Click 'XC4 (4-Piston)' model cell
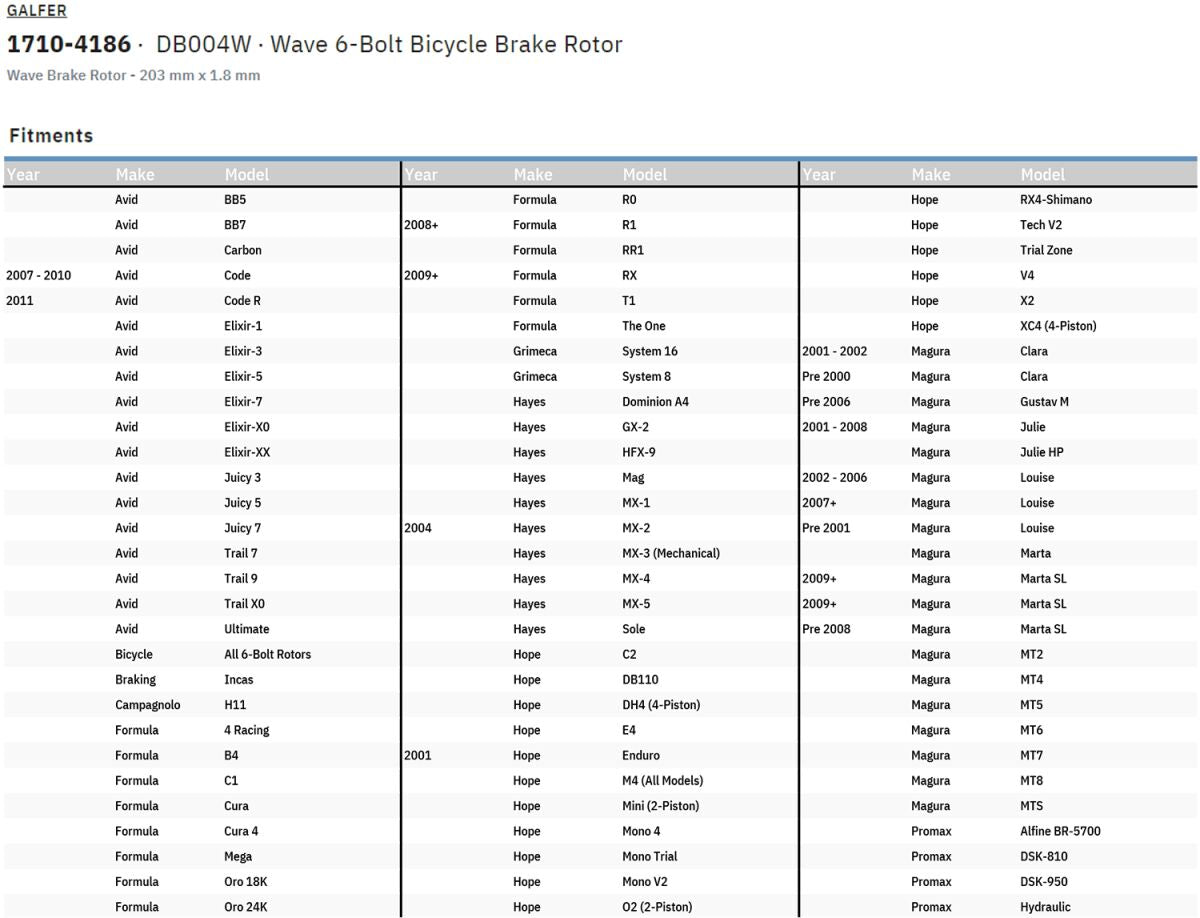 tap(1058, 326)
